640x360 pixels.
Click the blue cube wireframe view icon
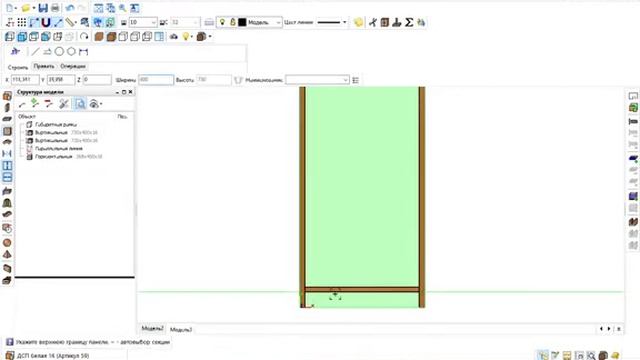tap(22, 36)
